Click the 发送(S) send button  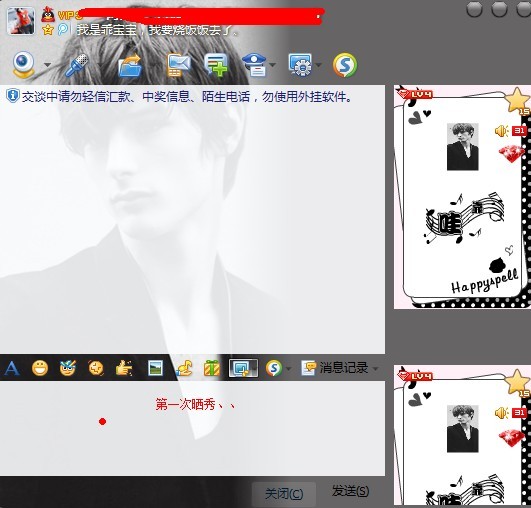coord(350,491)
